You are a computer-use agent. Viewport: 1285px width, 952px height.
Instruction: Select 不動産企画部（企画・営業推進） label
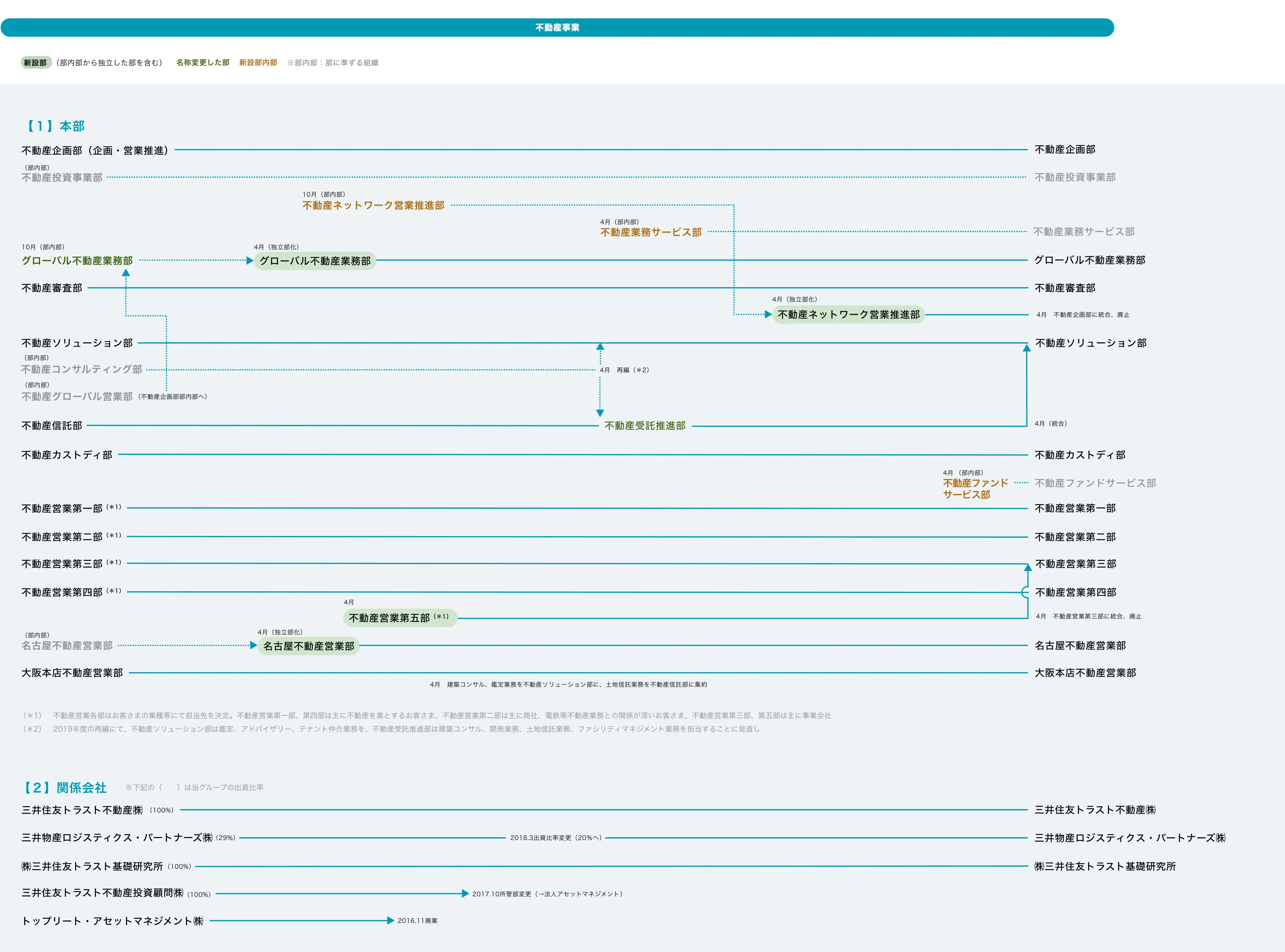click(97, 151)
